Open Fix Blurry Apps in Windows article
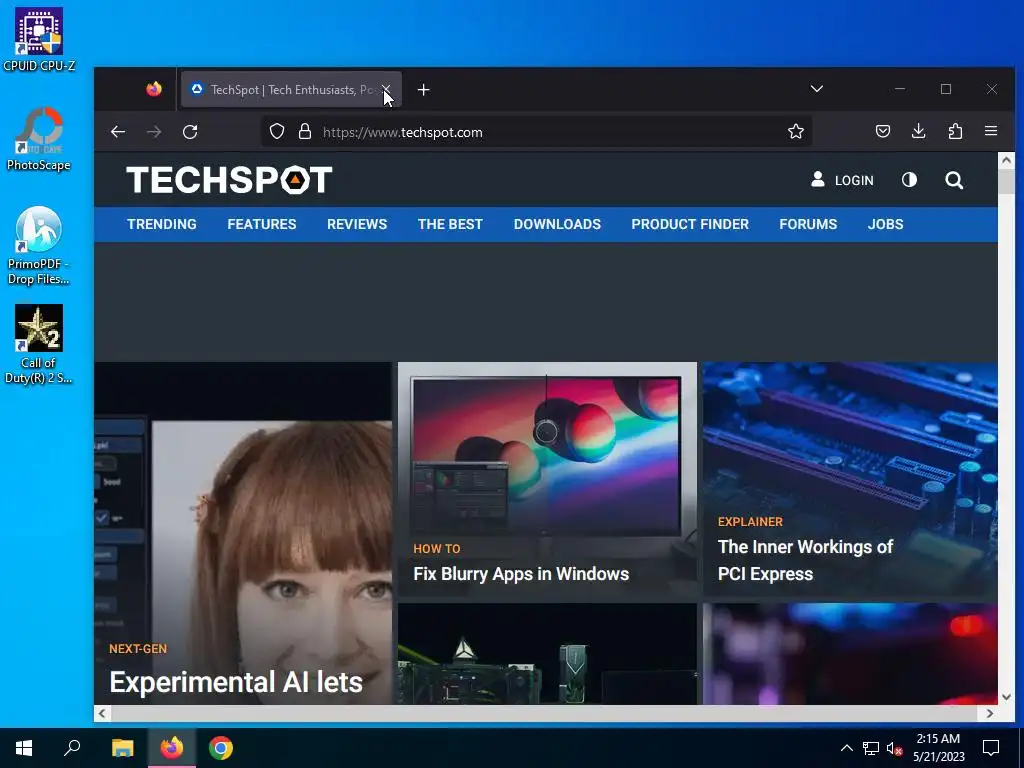 click(x=521, y=574)
